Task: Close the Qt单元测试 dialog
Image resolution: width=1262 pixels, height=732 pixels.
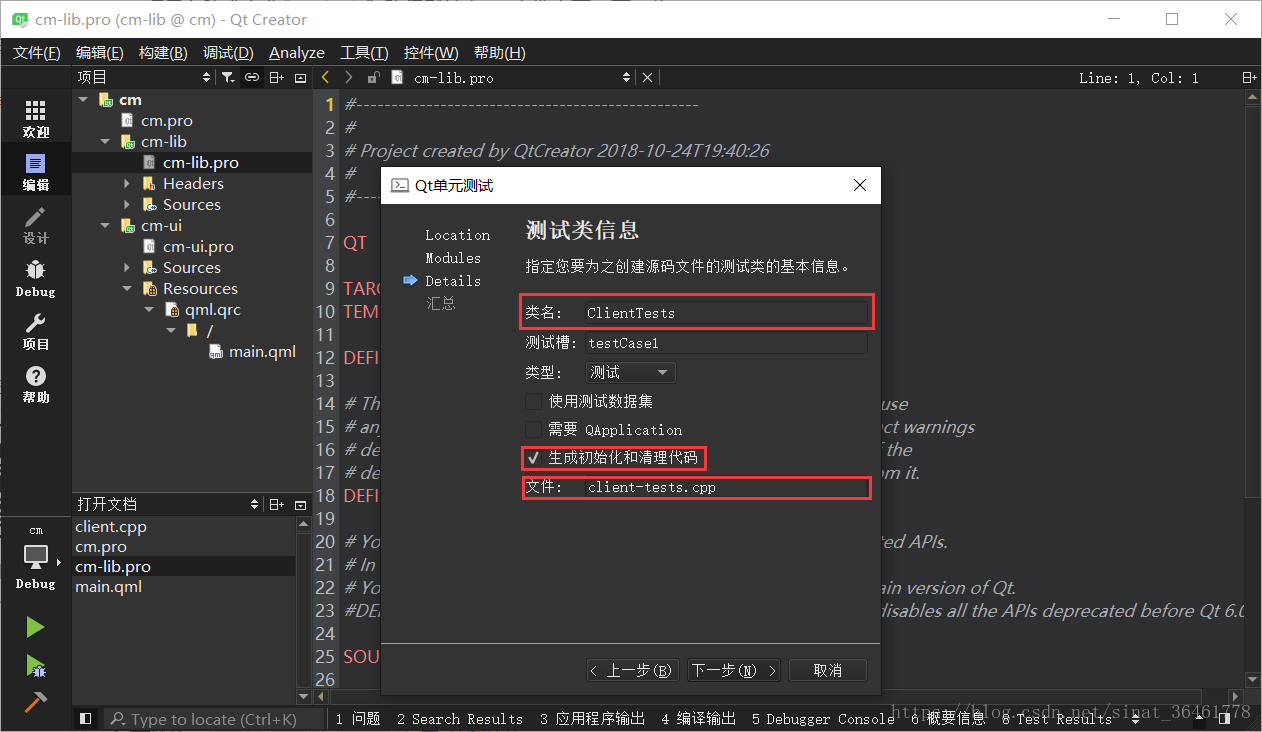Action: (859, 185)
